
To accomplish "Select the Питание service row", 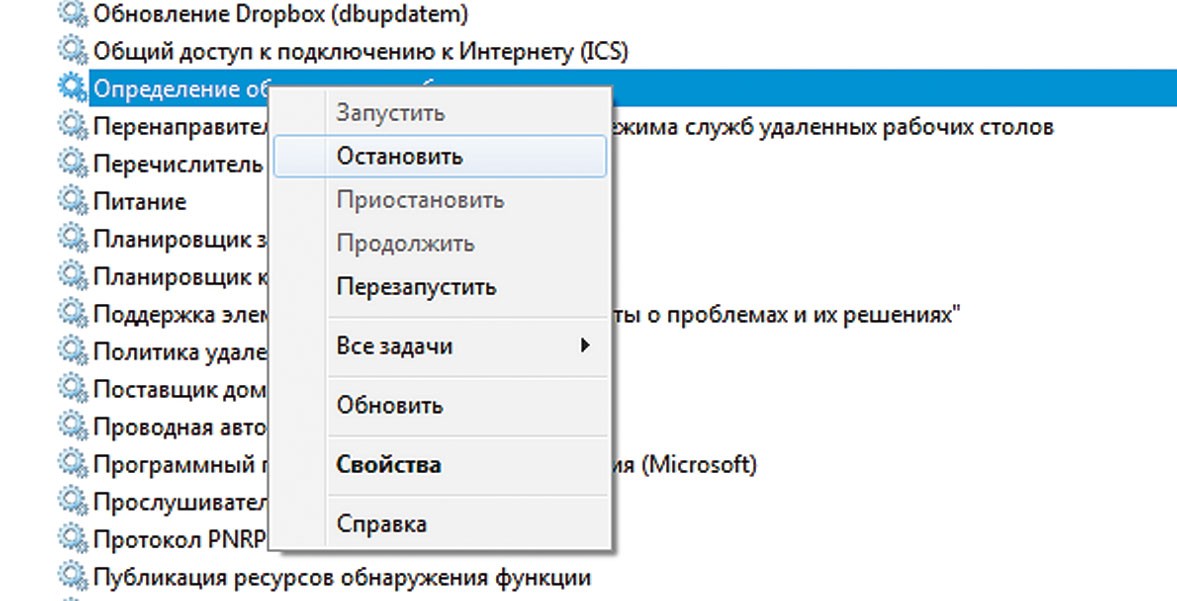I will 140,201.
